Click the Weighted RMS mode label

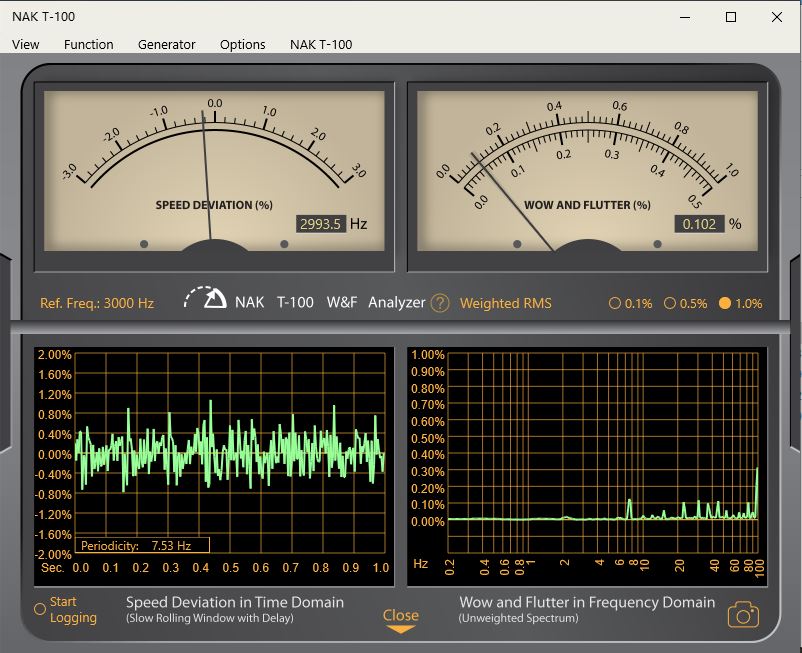coord(505,303)
